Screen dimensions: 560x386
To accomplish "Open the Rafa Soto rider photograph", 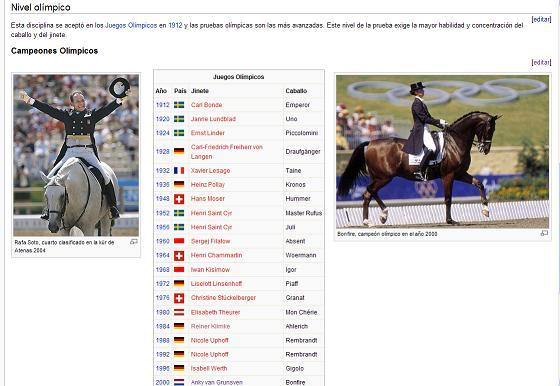I will point(76,155).
